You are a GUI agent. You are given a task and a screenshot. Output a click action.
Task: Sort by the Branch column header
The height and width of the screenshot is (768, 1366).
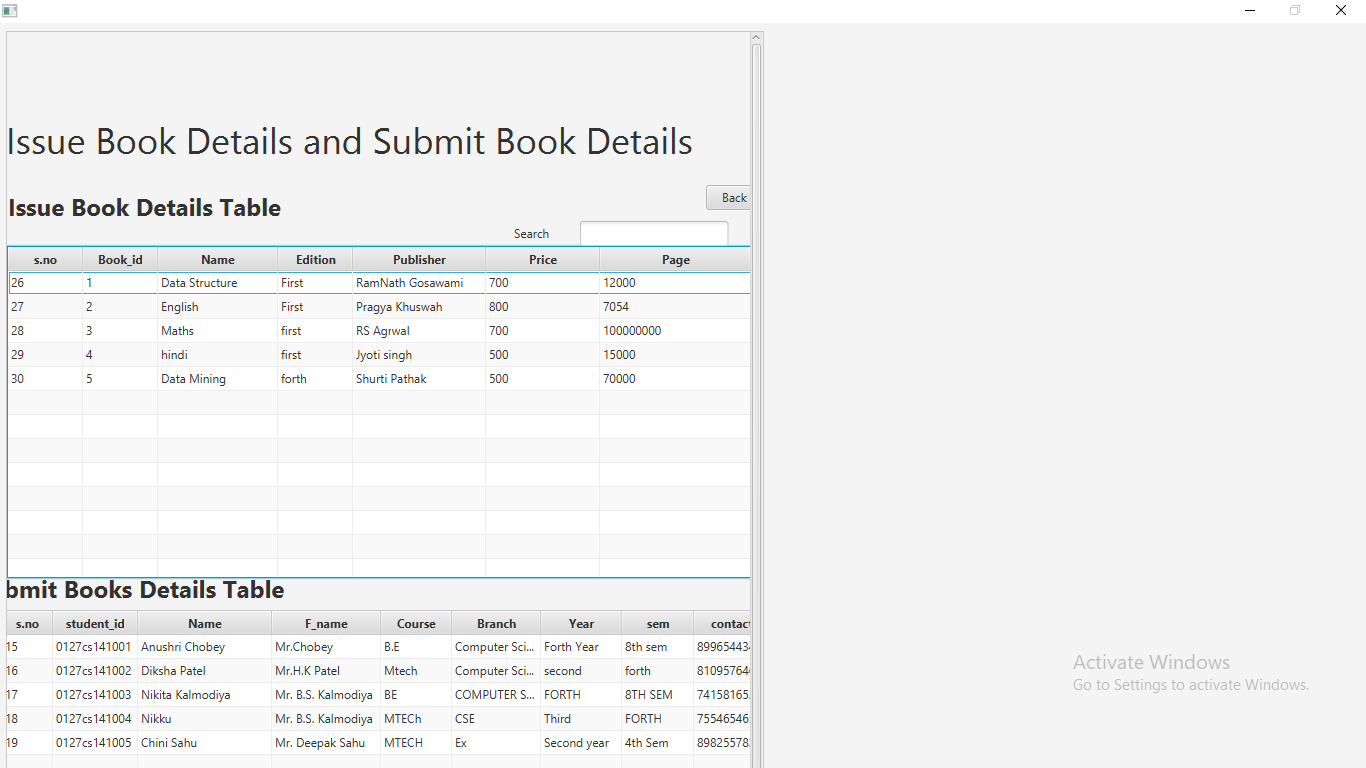[x=495, y=623]
